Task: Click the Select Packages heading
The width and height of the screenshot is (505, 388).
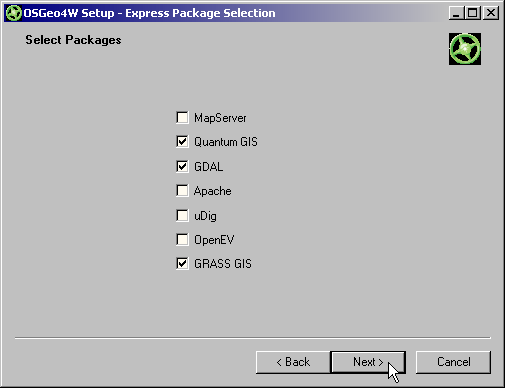Action: [73, 40]
